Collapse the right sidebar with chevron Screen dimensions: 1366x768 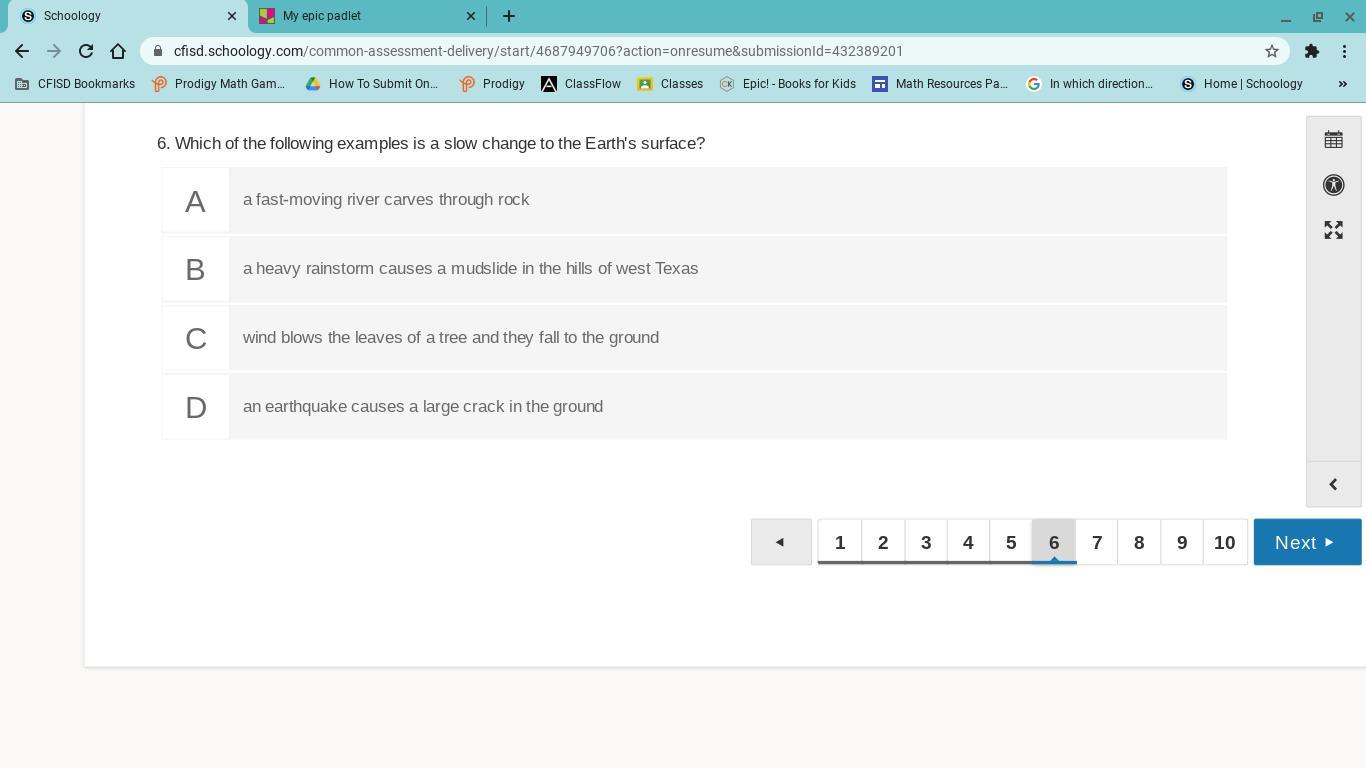1333,484
